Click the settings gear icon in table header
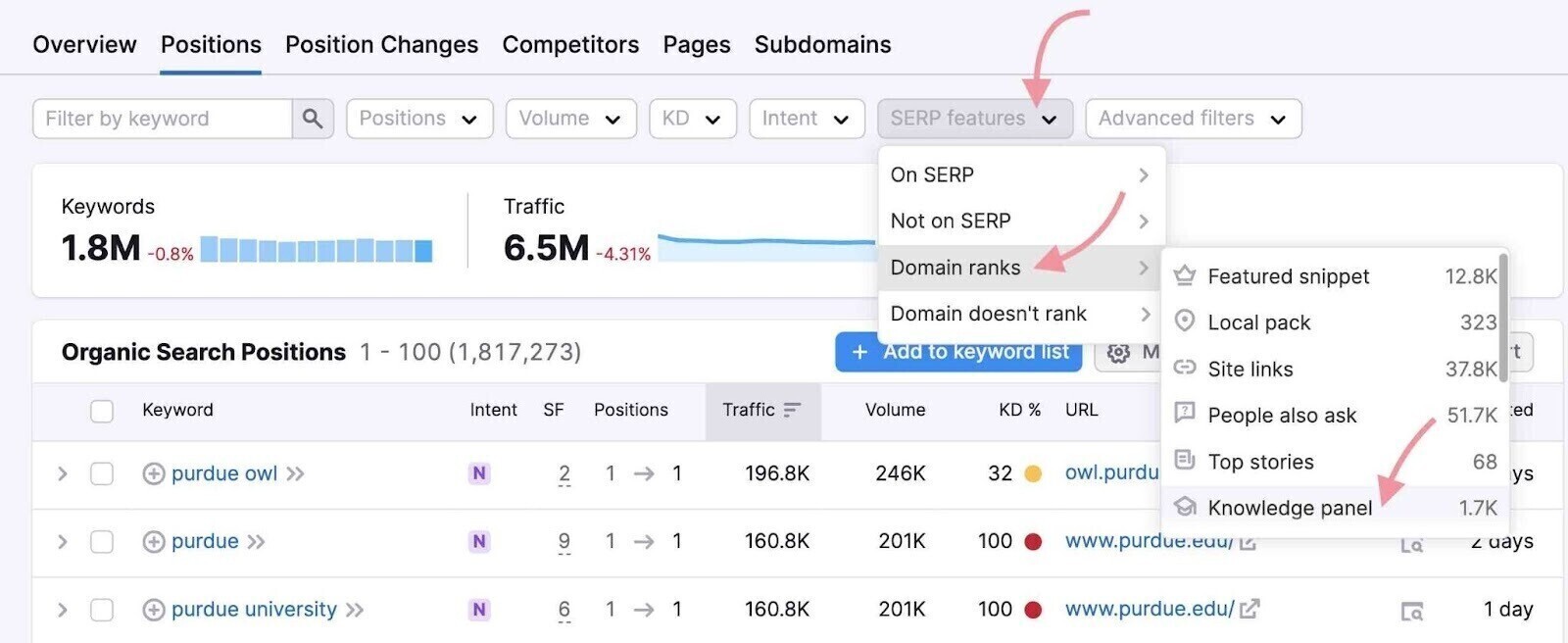Screen dimensions: 1568x643 point(1118,353)
